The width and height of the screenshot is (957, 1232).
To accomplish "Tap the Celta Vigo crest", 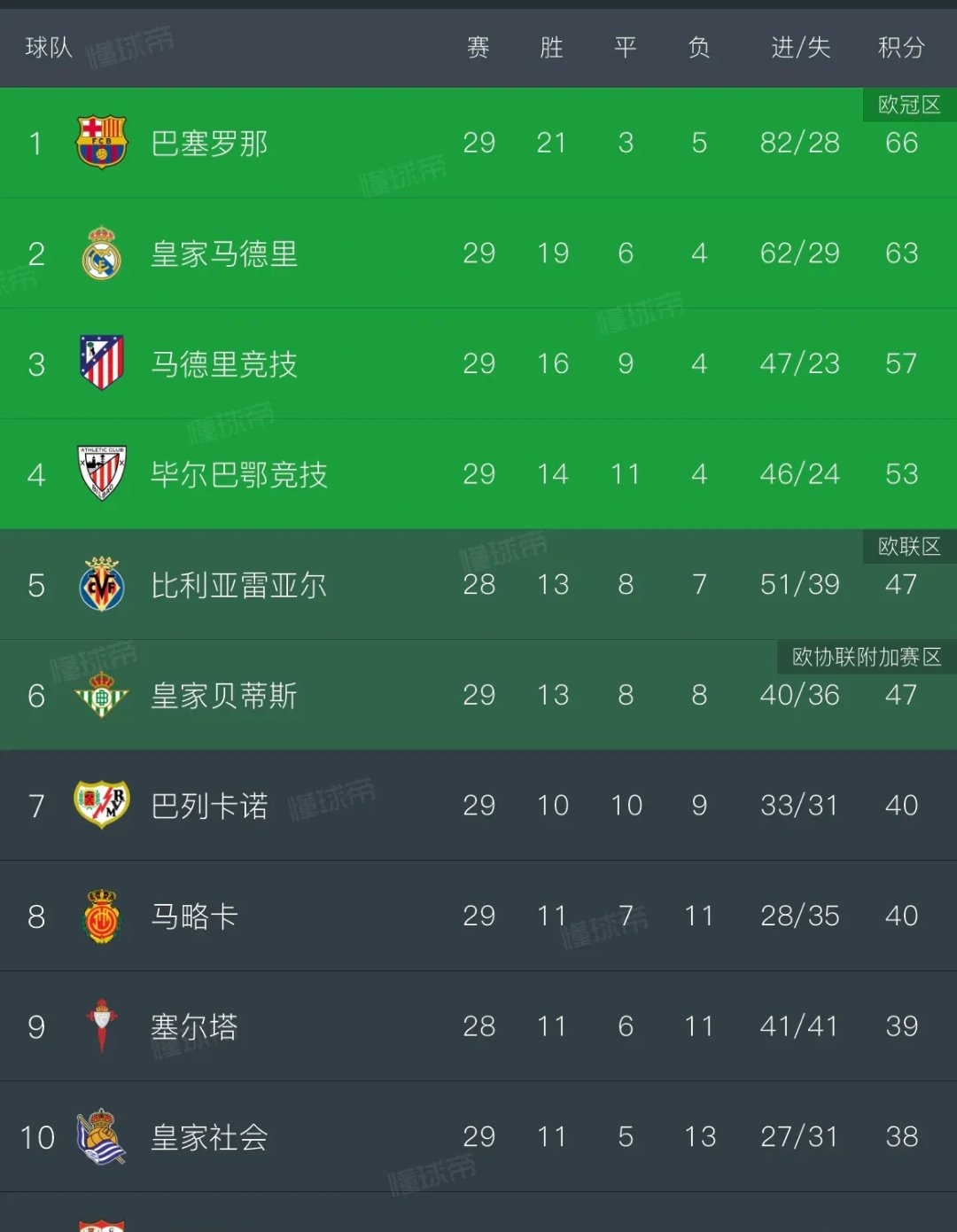I will pyautogui.click(x=102, y=1026).
